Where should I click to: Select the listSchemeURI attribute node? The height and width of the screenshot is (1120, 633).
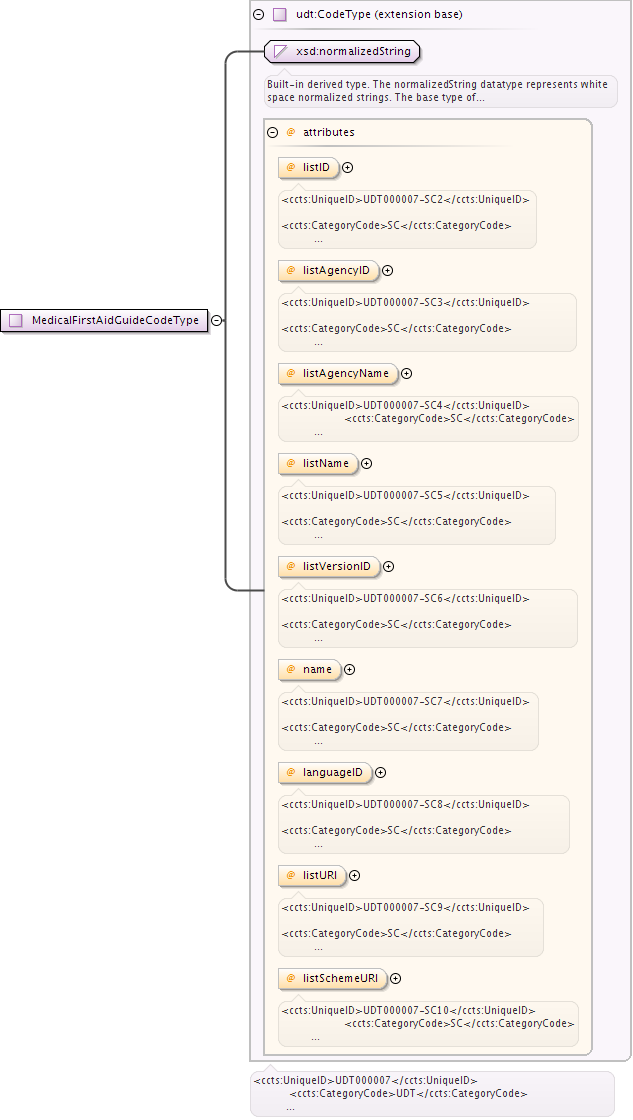pyautogui.click(x=332, y=979)
